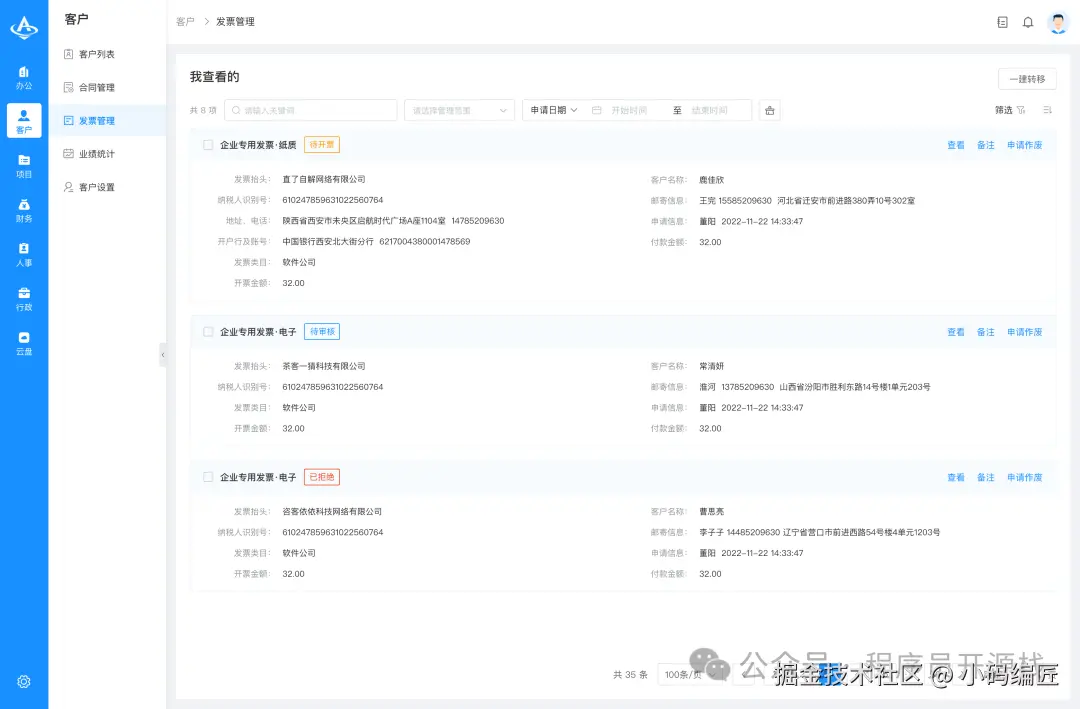Image resolution: width=1080 pixels, height=709 pixels.
Task: Click 查看 on the rejected invoice
Action: tap(955, 477)
